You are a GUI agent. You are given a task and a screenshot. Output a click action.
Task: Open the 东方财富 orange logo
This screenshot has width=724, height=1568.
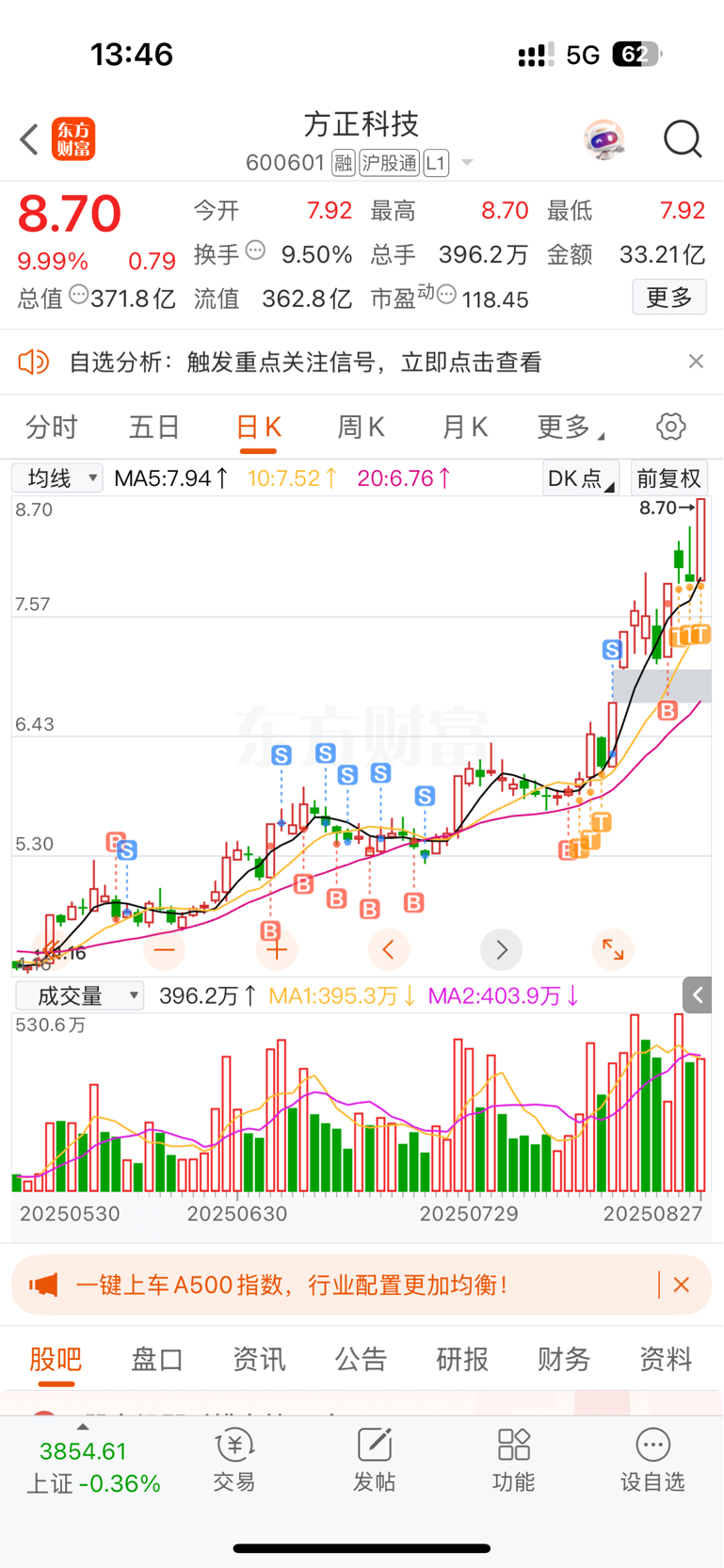pos(73,139)
